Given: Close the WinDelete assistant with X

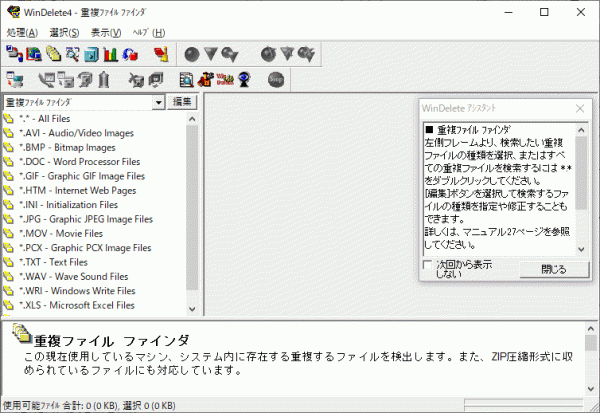Looking at the screenshot, I should (x=580, y=108).
